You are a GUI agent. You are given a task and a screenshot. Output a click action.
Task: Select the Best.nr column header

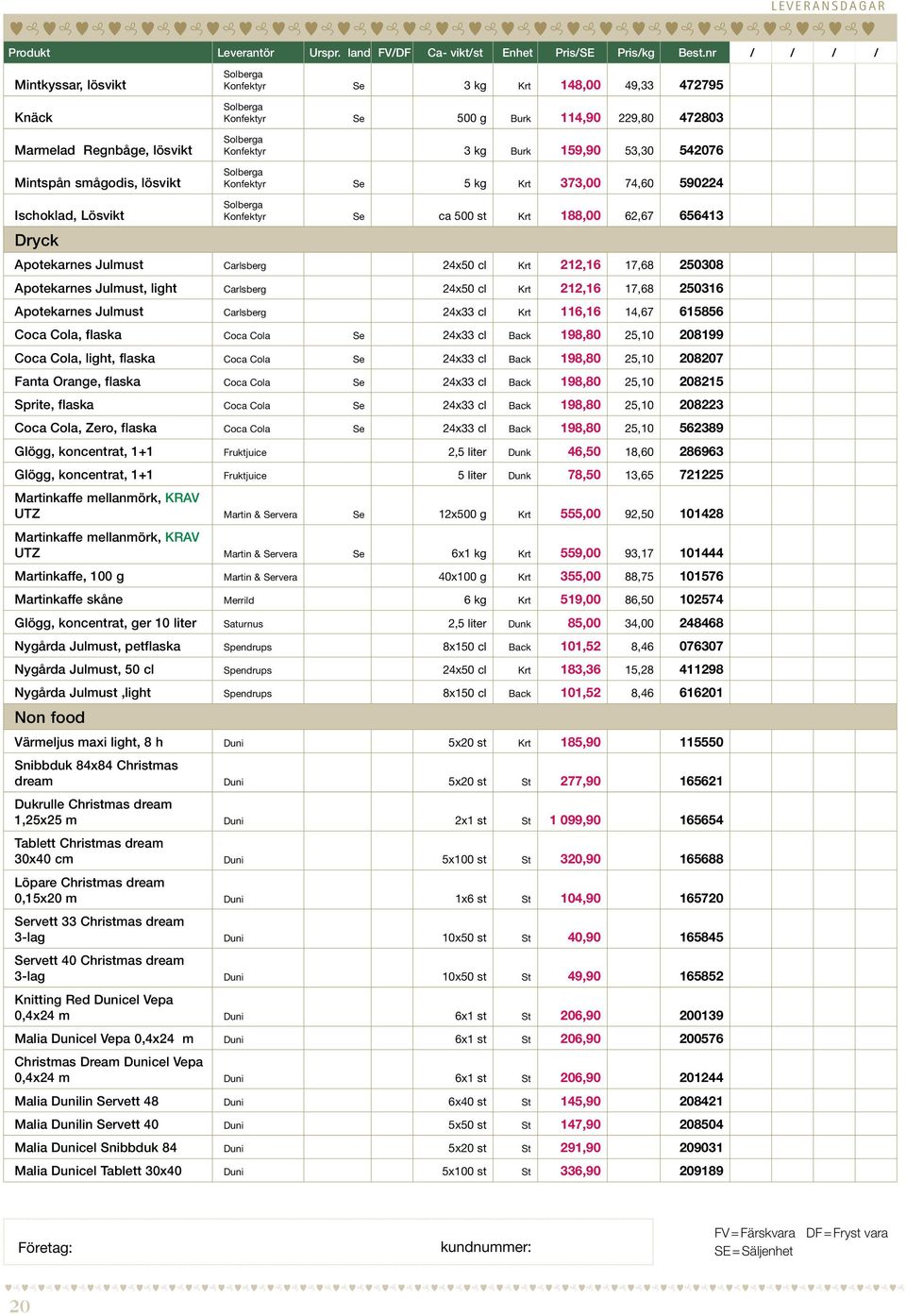pos(697,53)
